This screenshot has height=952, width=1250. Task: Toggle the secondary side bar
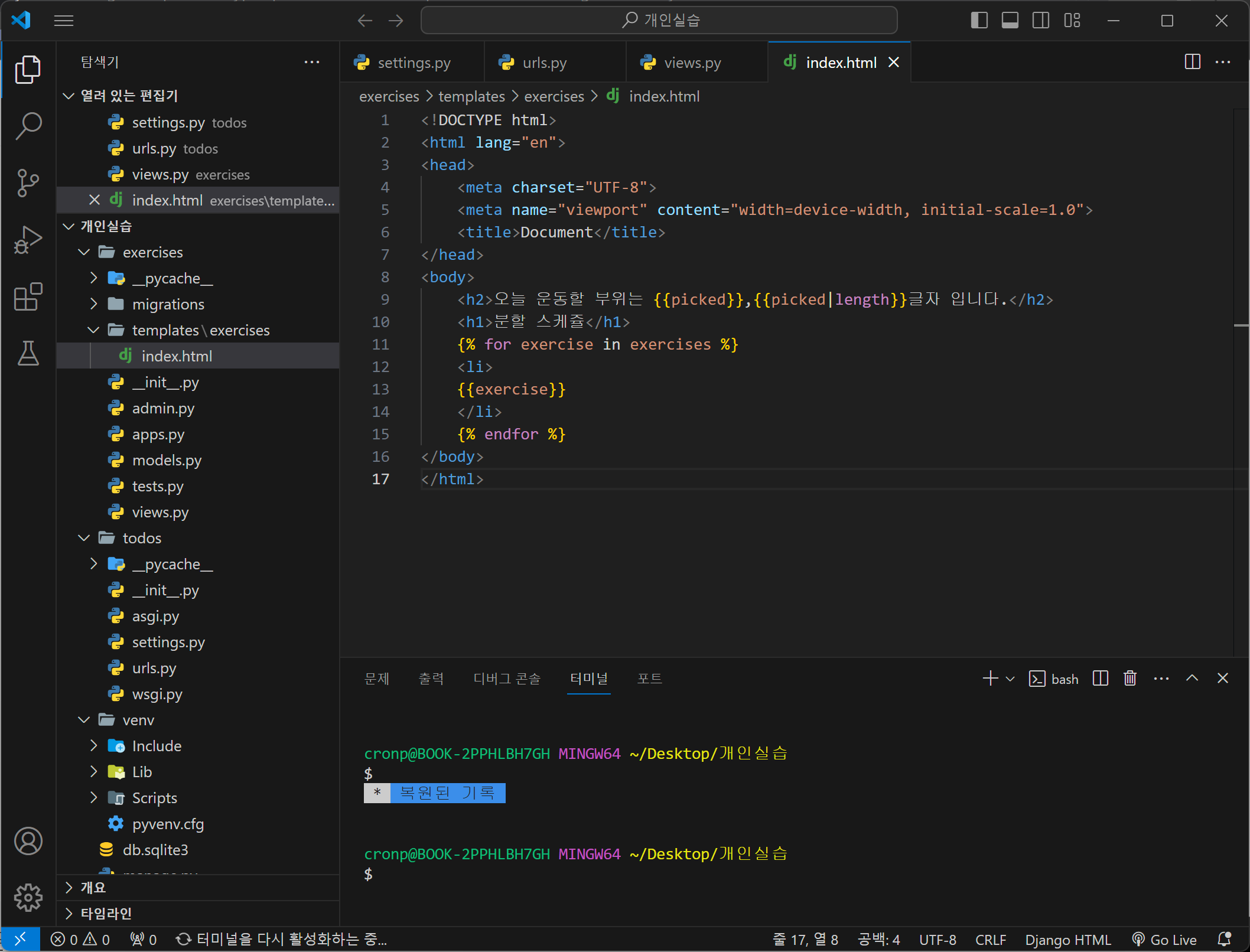point(1040,21)
